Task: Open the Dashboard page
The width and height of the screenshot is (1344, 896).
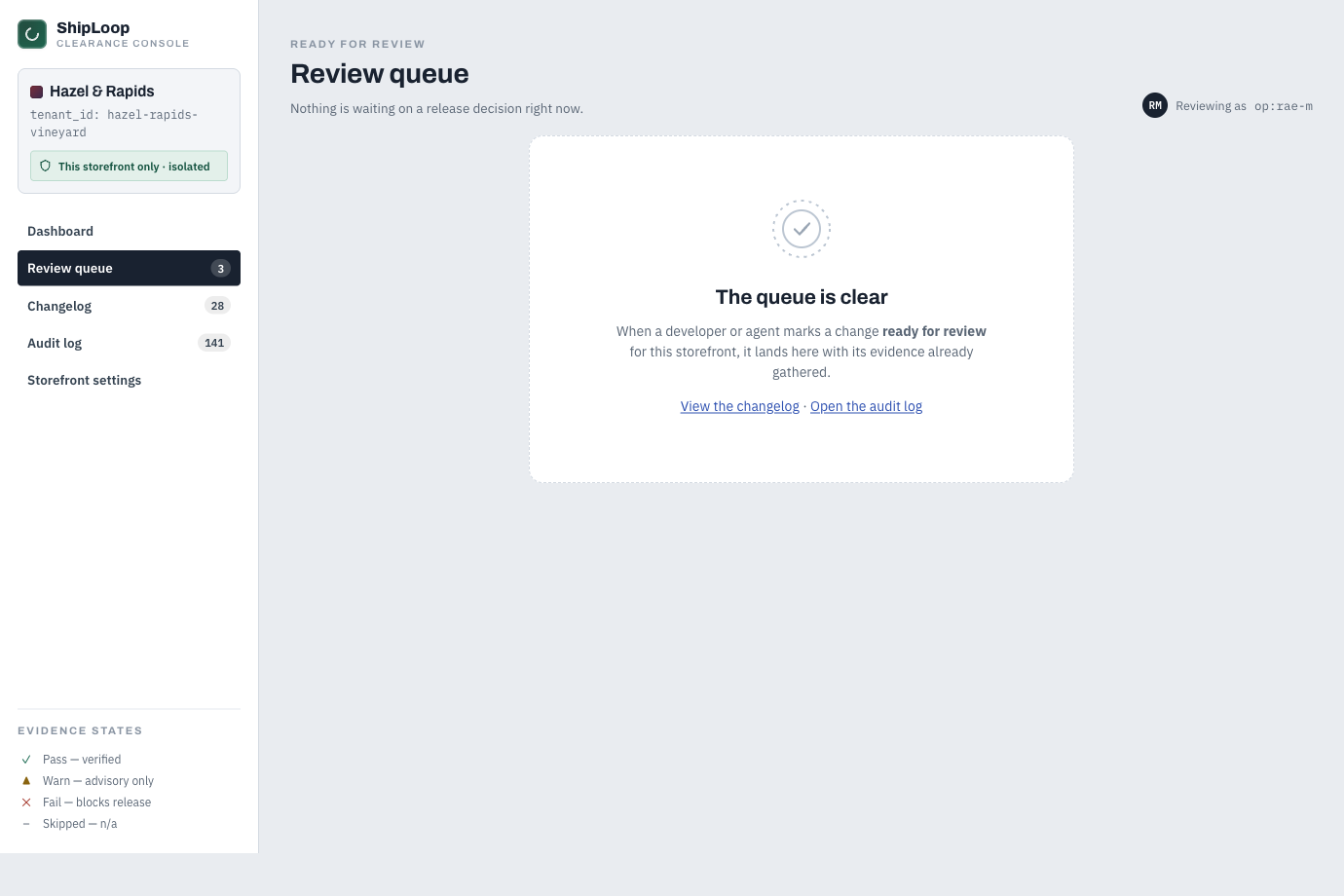Action: 129,231
